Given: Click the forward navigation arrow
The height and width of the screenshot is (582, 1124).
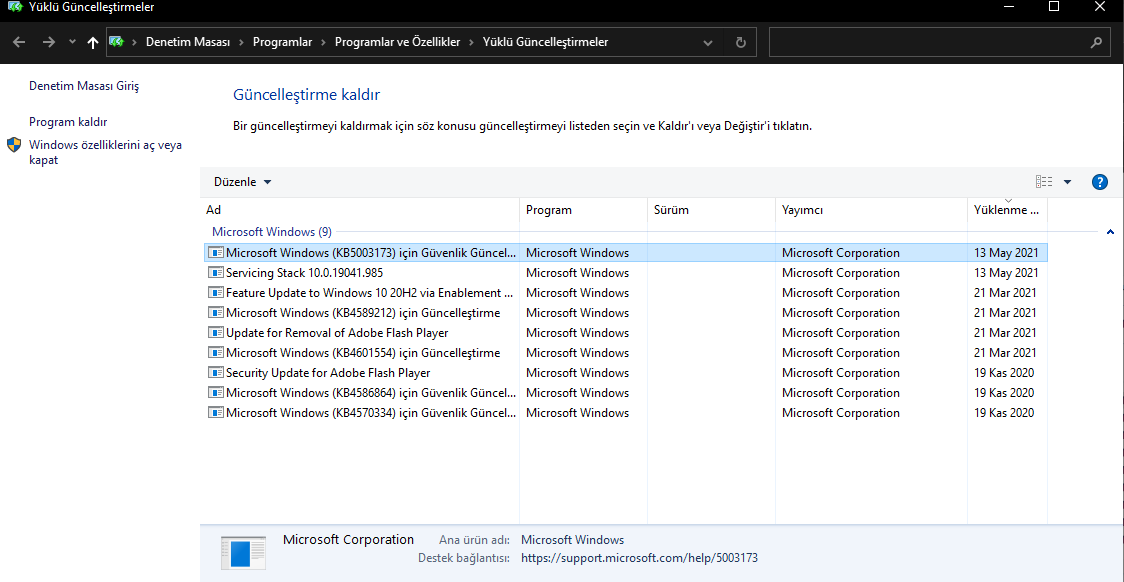Looking at the screenshot, I should click(x=48, y=42).
